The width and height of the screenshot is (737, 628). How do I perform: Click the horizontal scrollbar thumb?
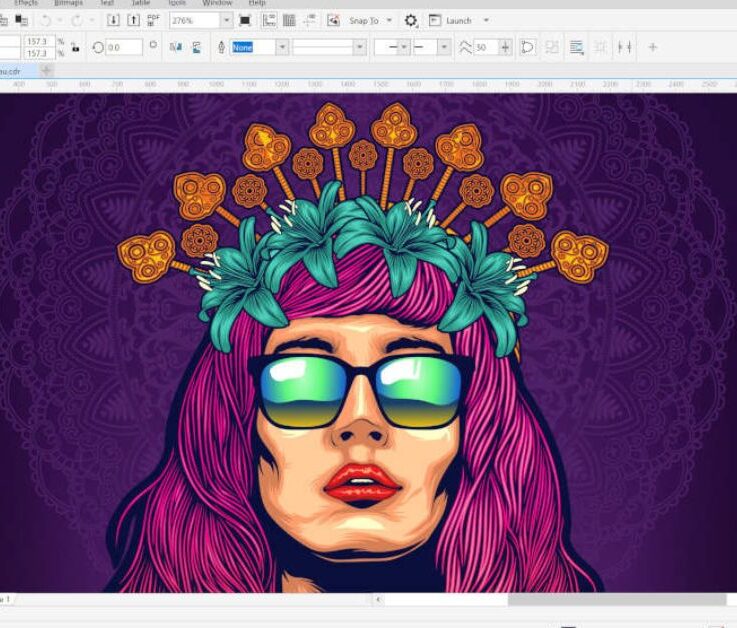(617, 599)
